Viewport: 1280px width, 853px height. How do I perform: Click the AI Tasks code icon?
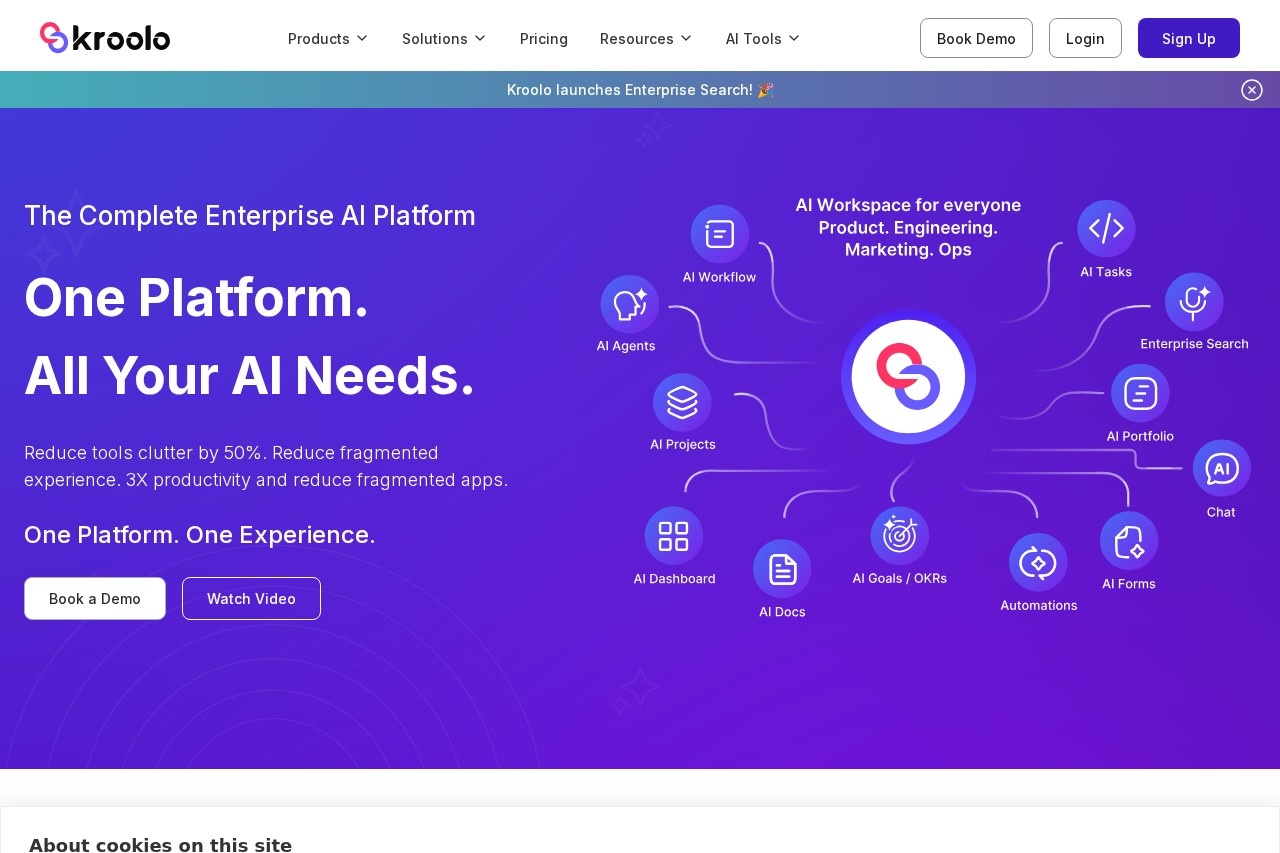[x=1106, y=229]
